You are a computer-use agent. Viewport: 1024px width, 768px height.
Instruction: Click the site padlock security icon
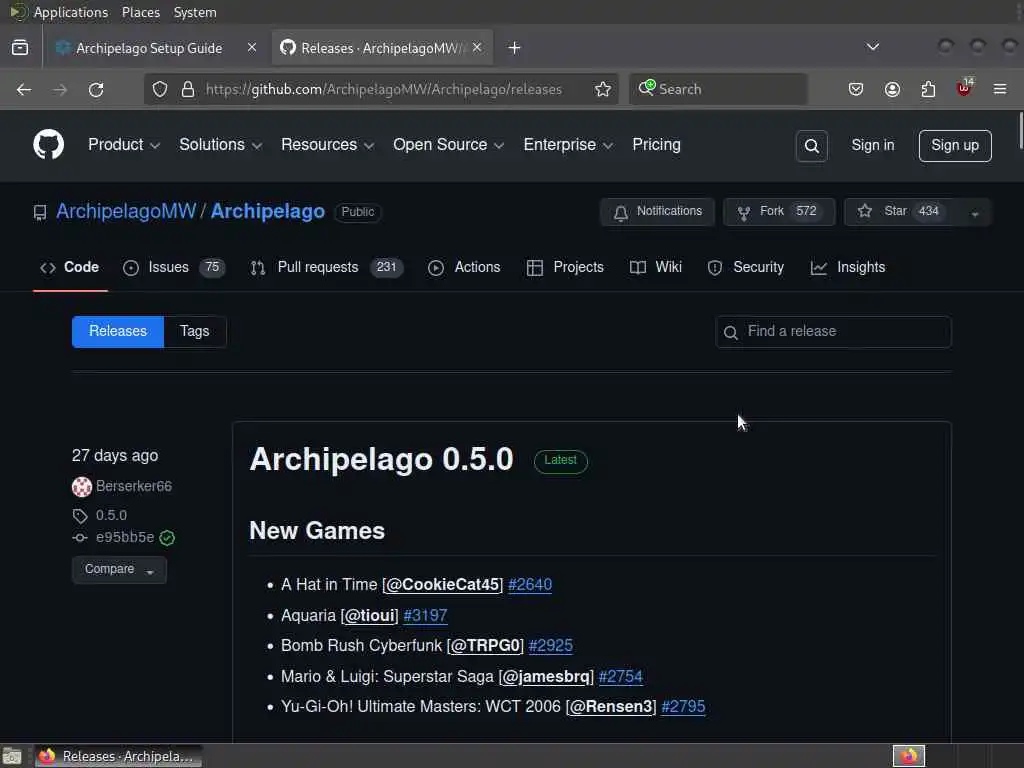(x=188, y=89)
